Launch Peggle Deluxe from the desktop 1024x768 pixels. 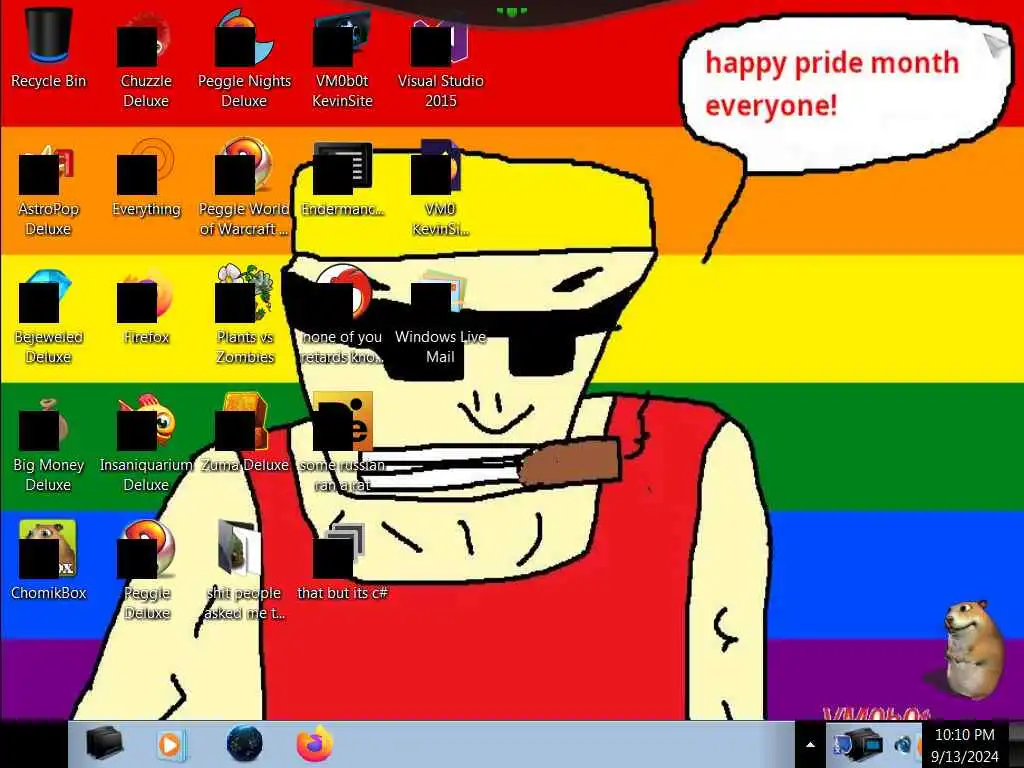146,569
